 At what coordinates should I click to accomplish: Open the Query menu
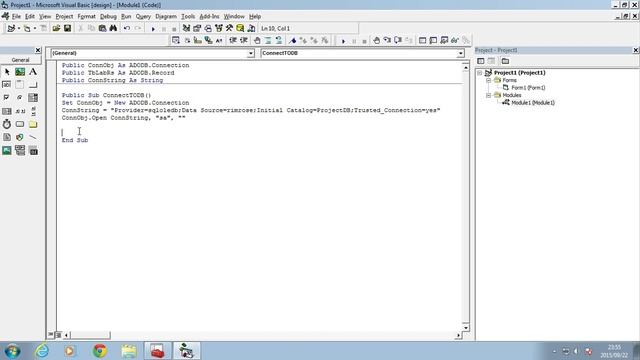pos(143,16)
